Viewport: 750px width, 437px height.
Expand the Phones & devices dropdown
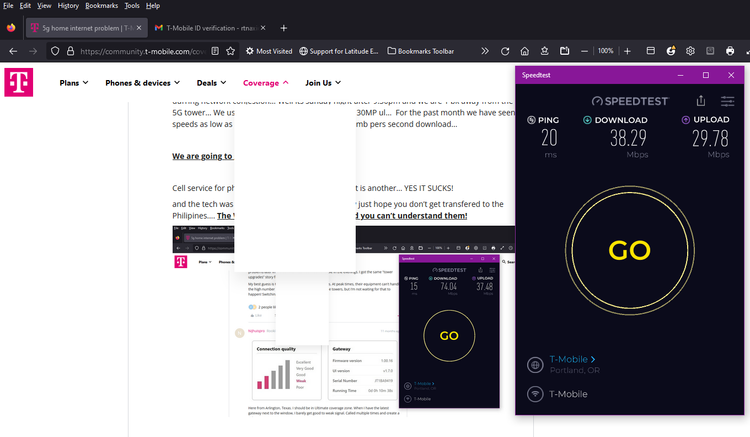click(x=143, y=83)
